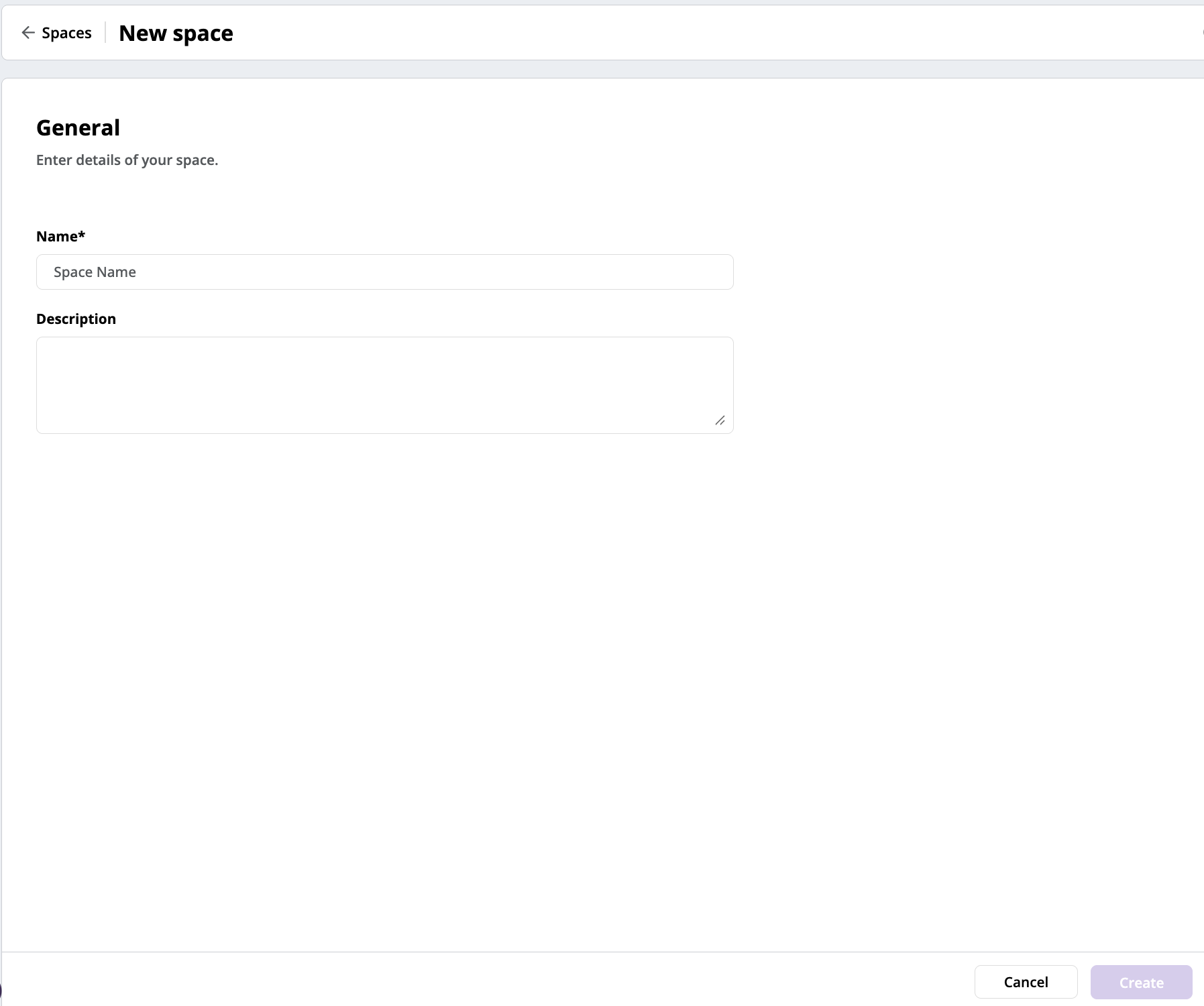Click the grayed-out Create button

(1141, 982)
